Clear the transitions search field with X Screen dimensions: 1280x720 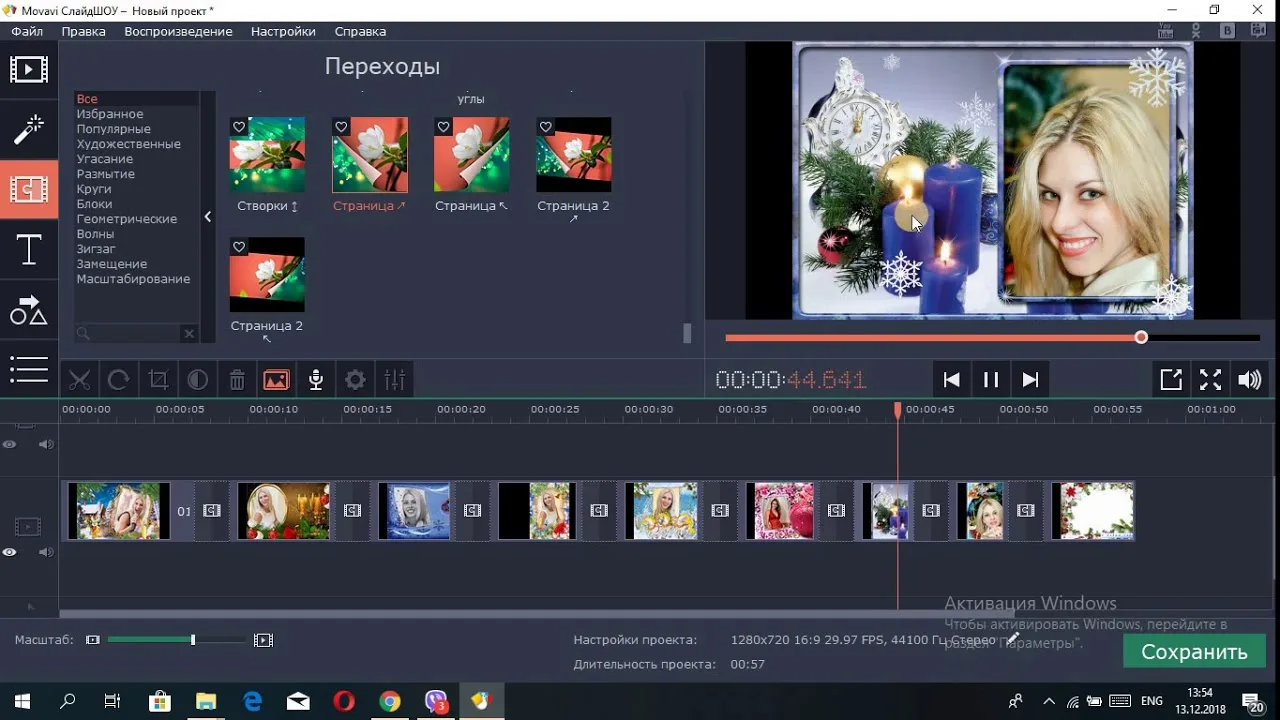[188, 334]
